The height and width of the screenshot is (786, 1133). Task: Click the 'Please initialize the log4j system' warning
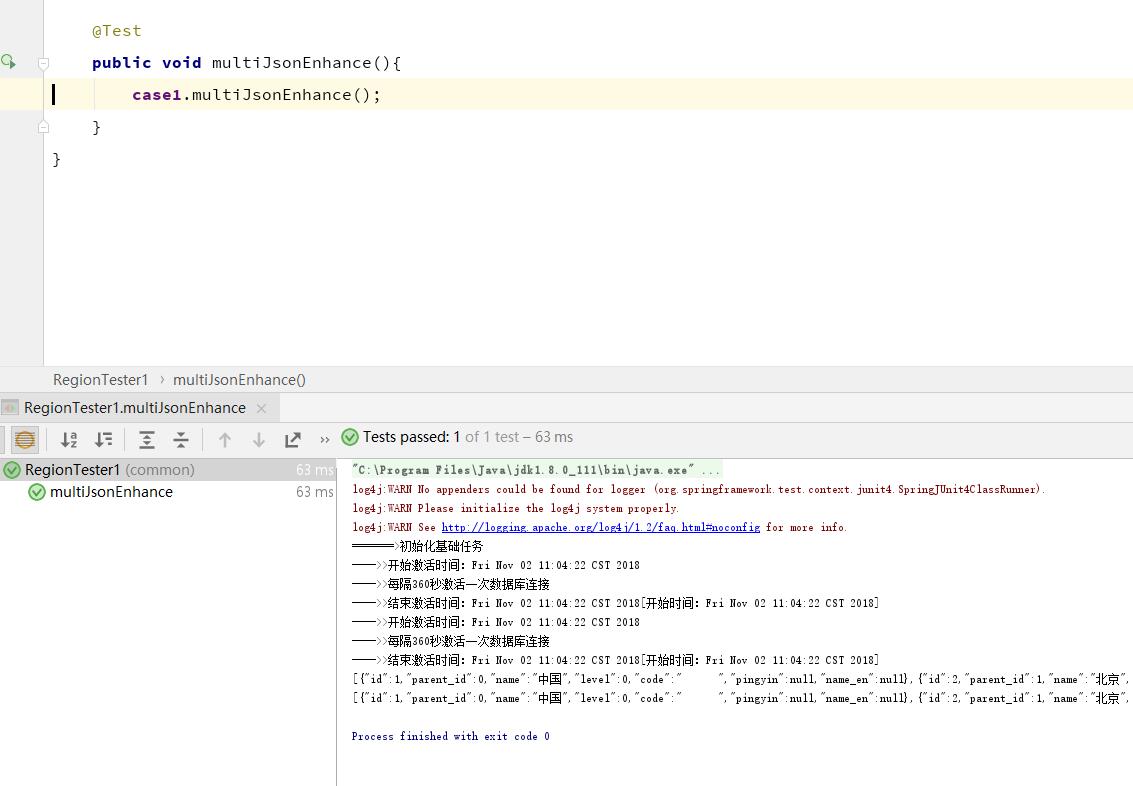515,509
